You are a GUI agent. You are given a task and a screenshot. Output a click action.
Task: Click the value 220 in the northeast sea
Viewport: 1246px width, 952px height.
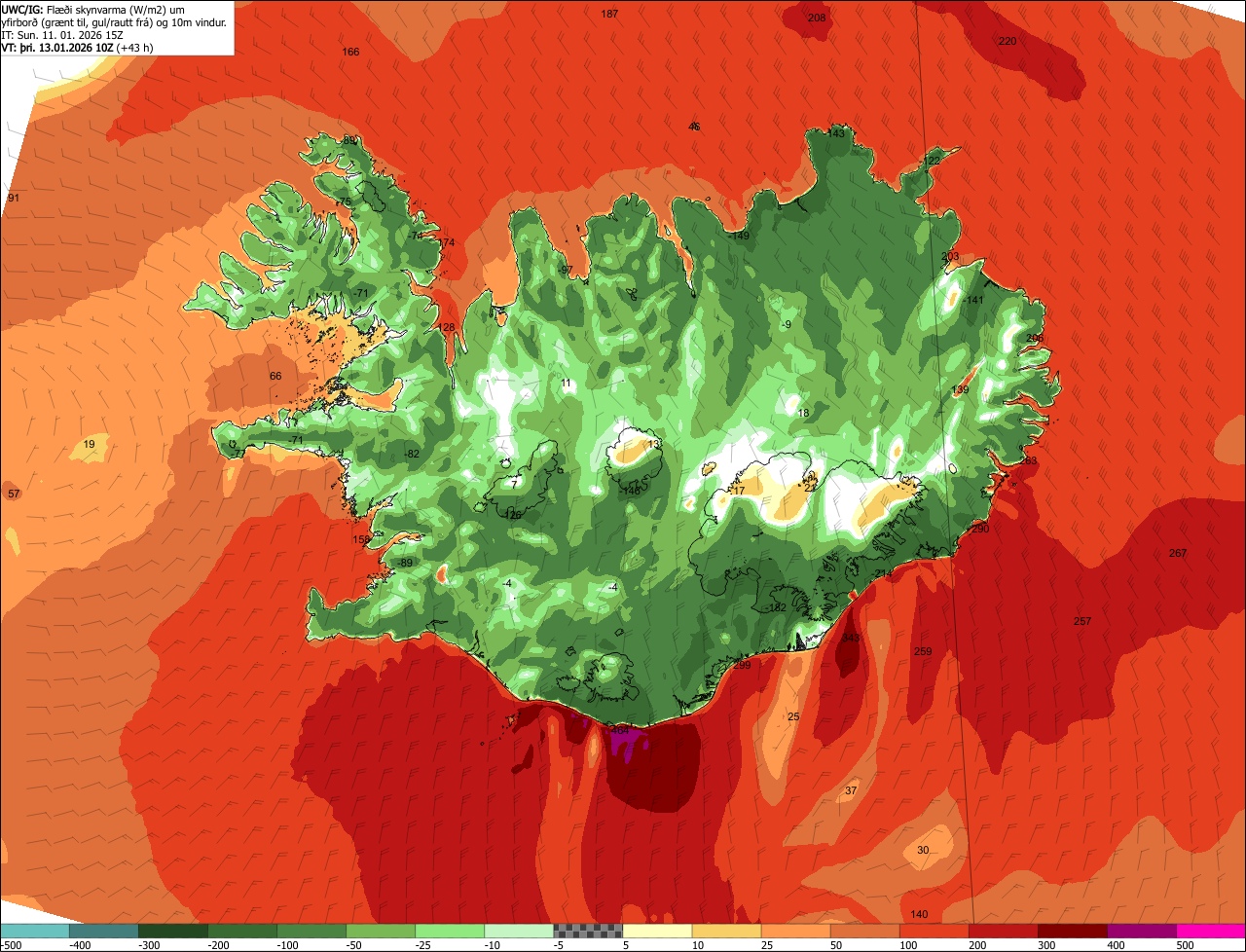(1008, 41)
